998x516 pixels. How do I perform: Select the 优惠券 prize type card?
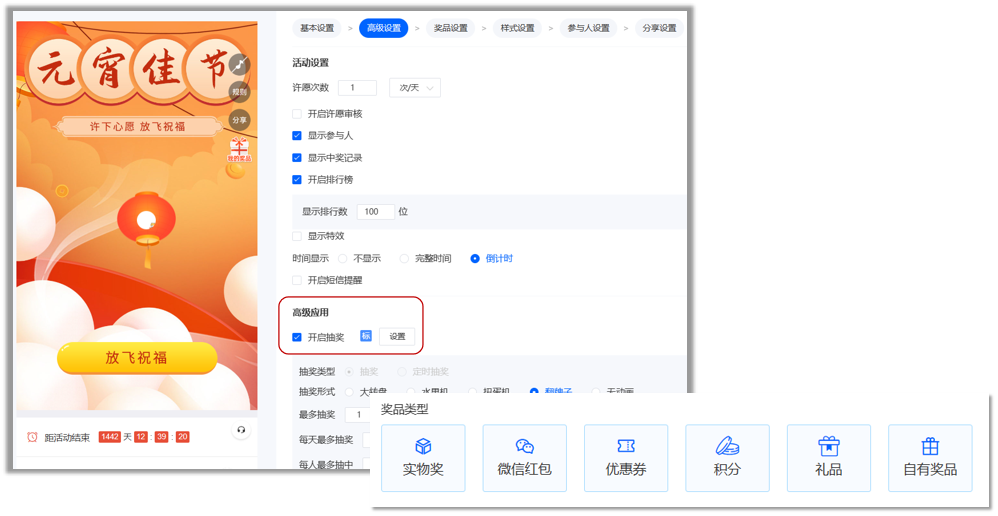626,458
